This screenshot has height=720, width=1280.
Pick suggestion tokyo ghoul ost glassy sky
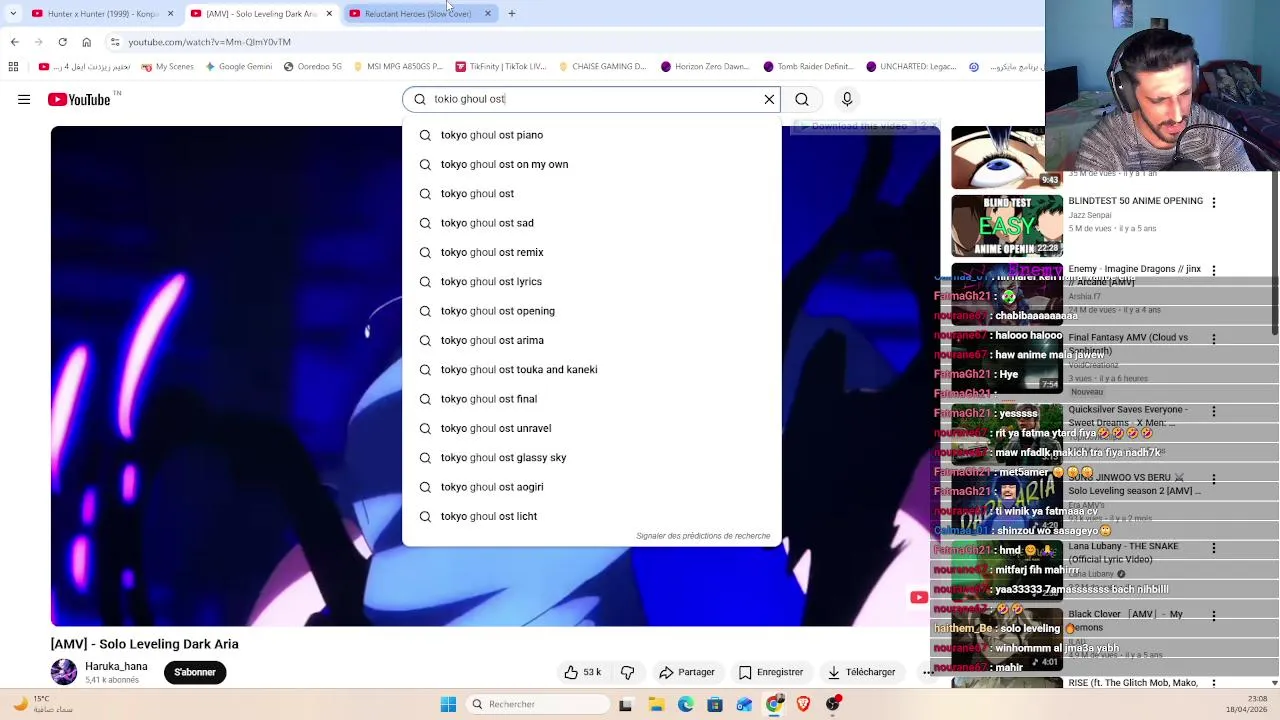point(592,457)
